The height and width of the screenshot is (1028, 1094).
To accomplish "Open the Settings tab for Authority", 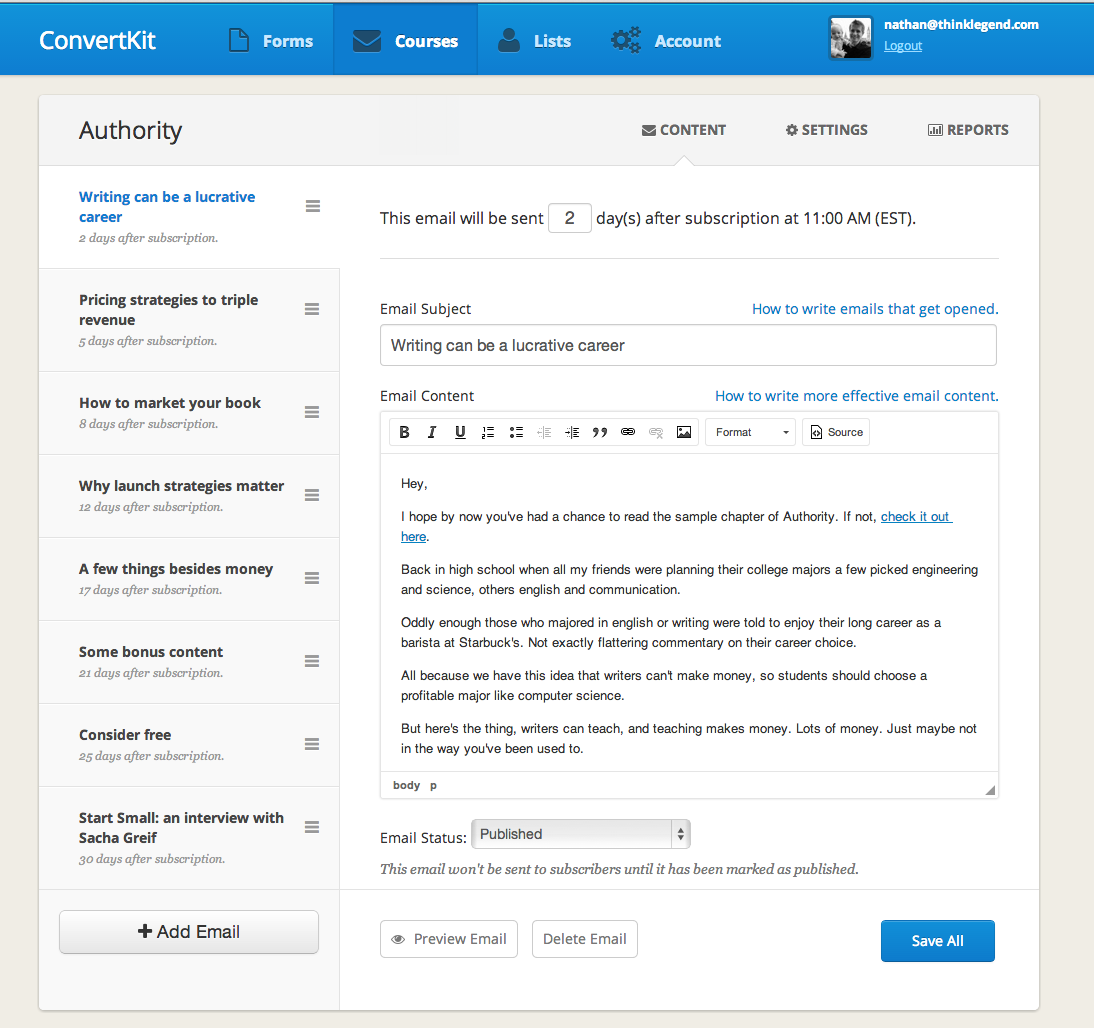I will tap(826, 130).
